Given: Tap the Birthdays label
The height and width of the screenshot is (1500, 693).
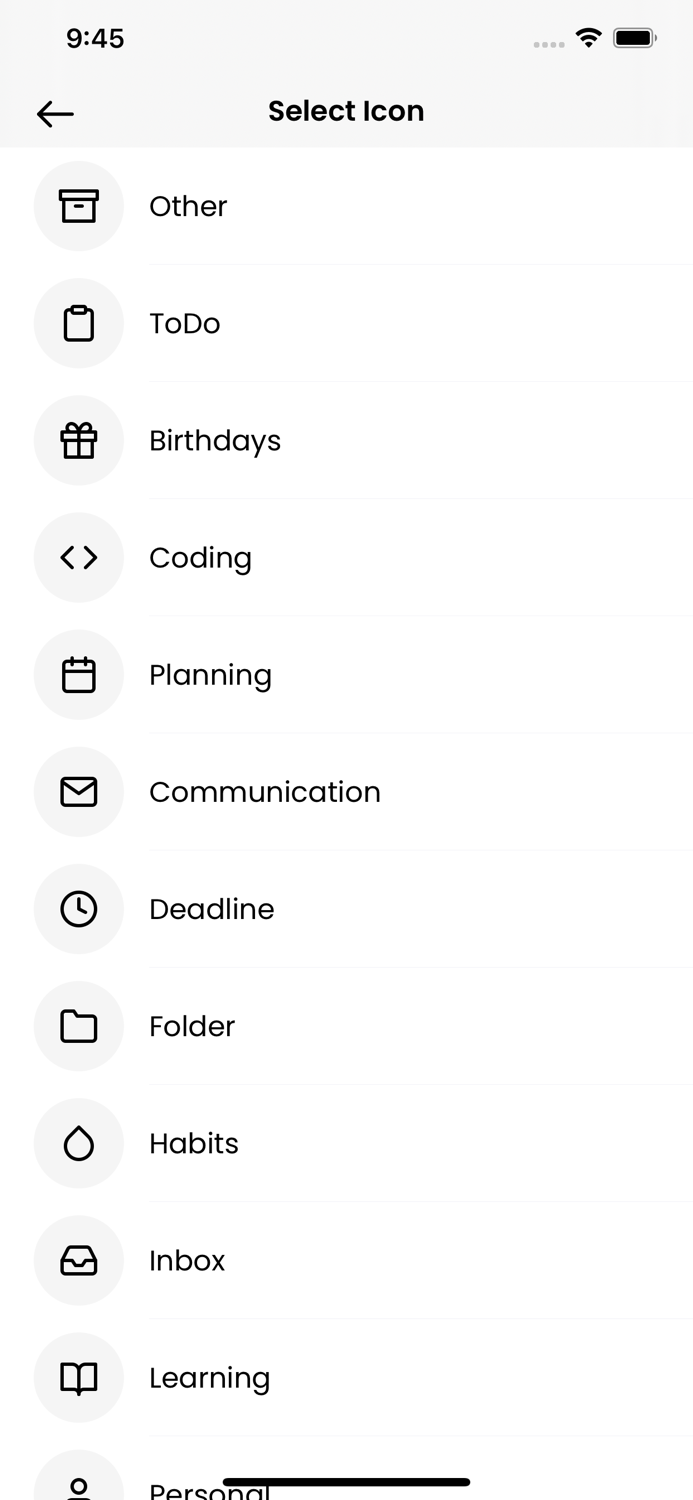Looking at the screenshot, I should 215,441.
